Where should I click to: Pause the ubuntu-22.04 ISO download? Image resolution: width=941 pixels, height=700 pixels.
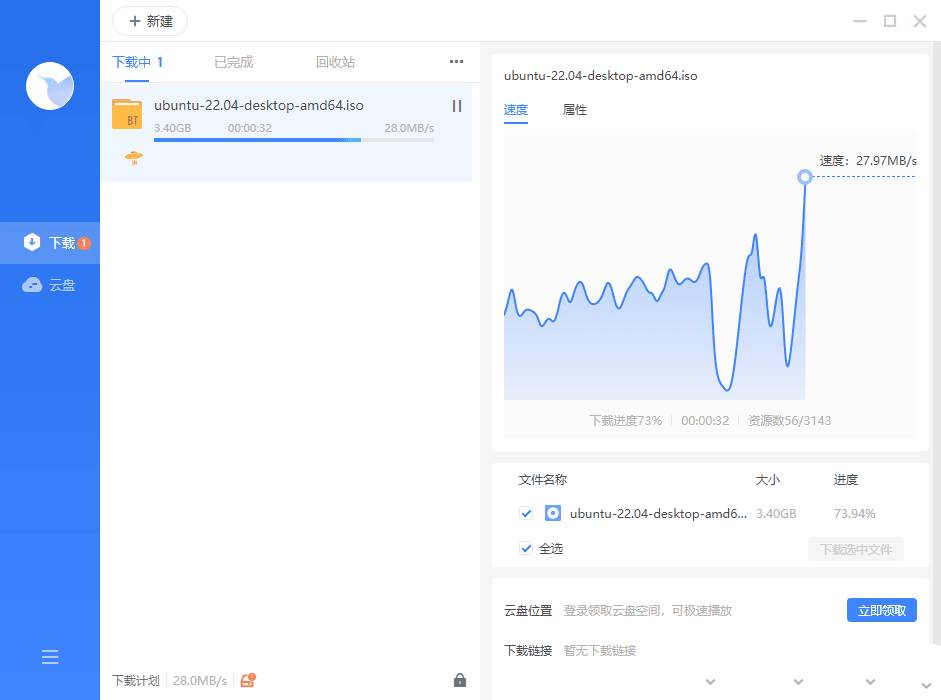pyautogui.click(x=457, y=106)
